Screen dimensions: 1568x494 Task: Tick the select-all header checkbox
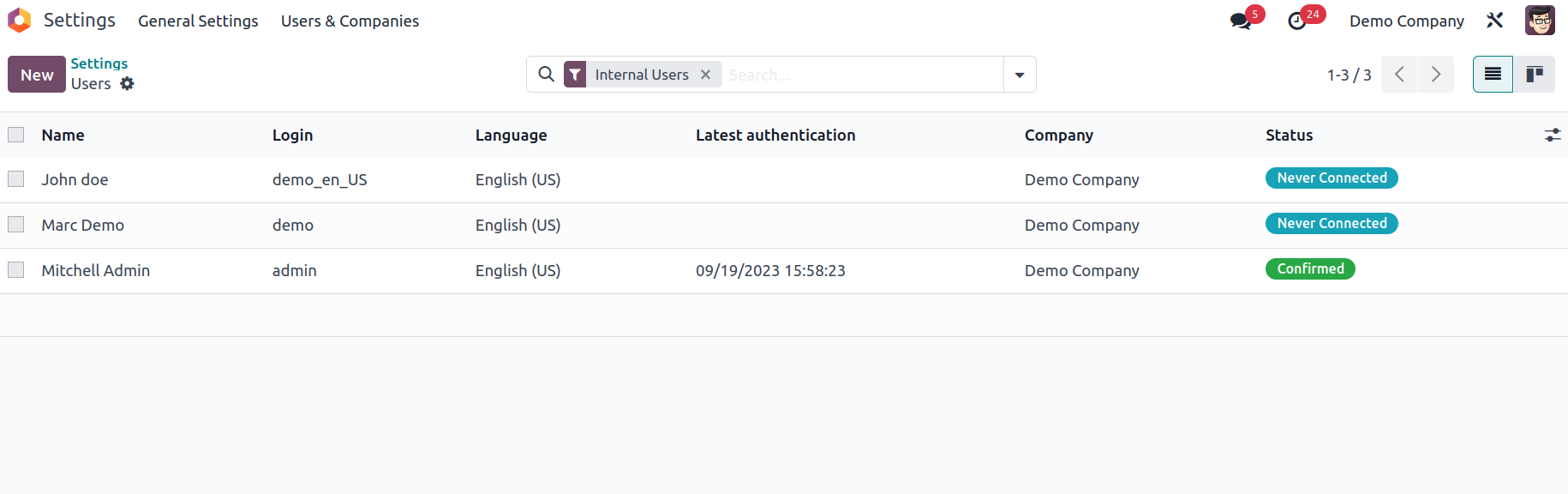(16, 135)
